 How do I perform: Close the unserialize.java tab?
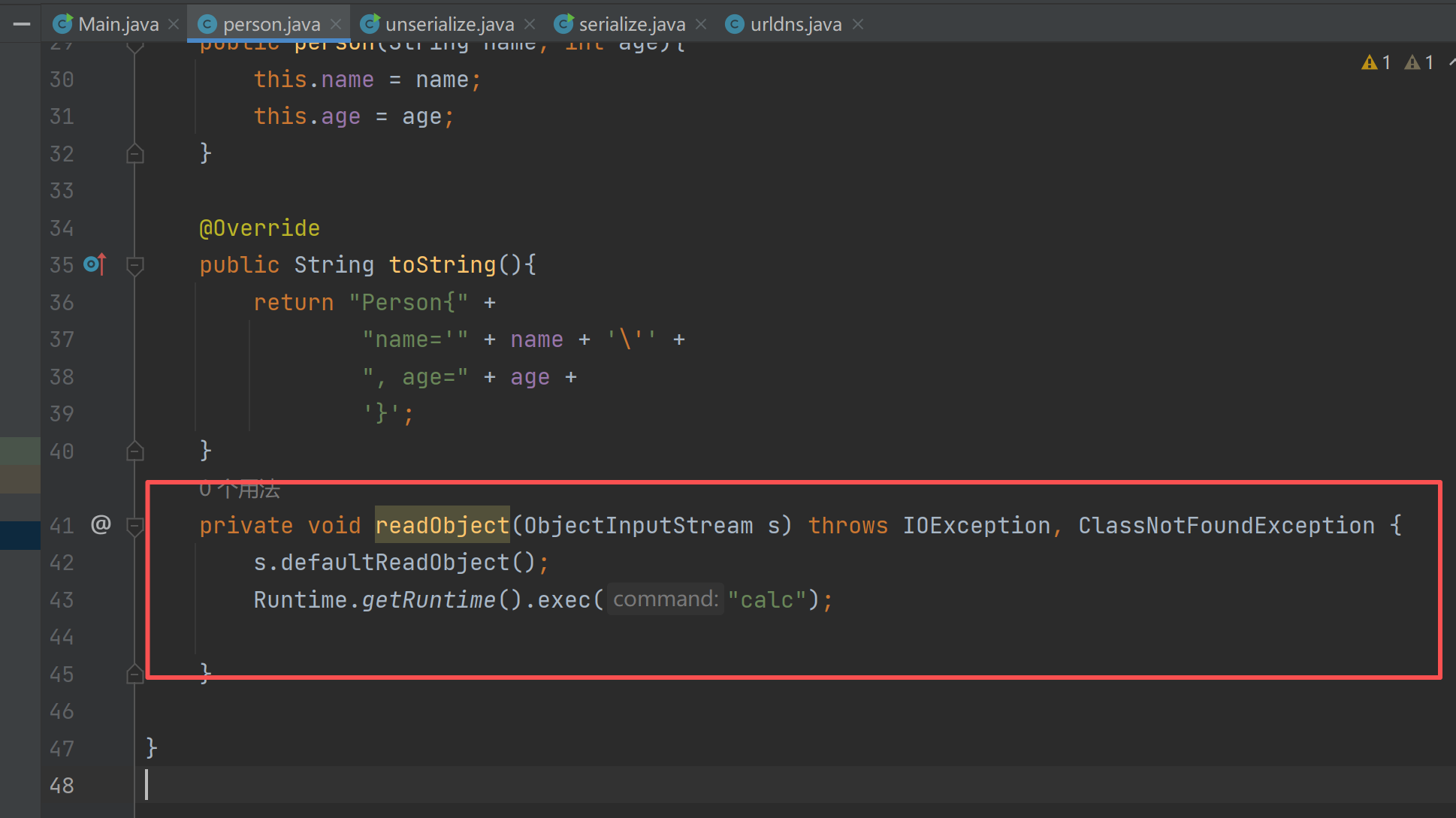[530, 24]
